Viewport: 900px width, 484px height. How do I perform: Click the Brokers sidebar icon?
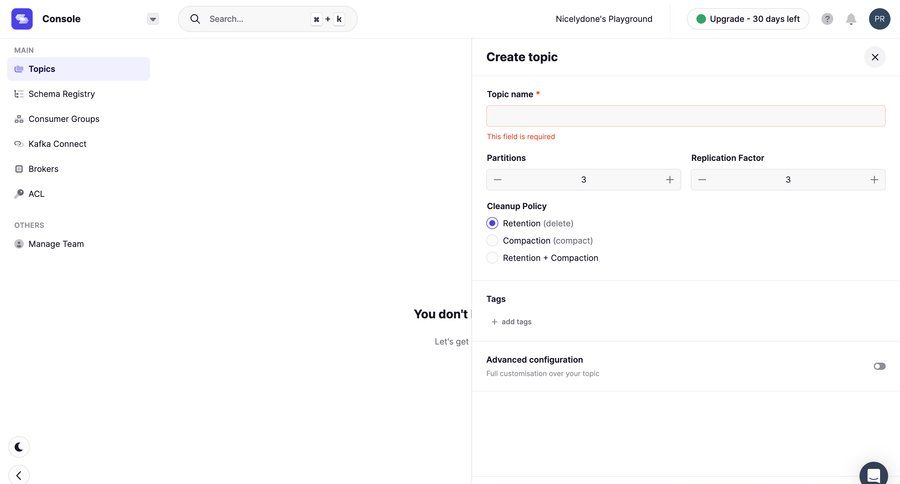19,169
